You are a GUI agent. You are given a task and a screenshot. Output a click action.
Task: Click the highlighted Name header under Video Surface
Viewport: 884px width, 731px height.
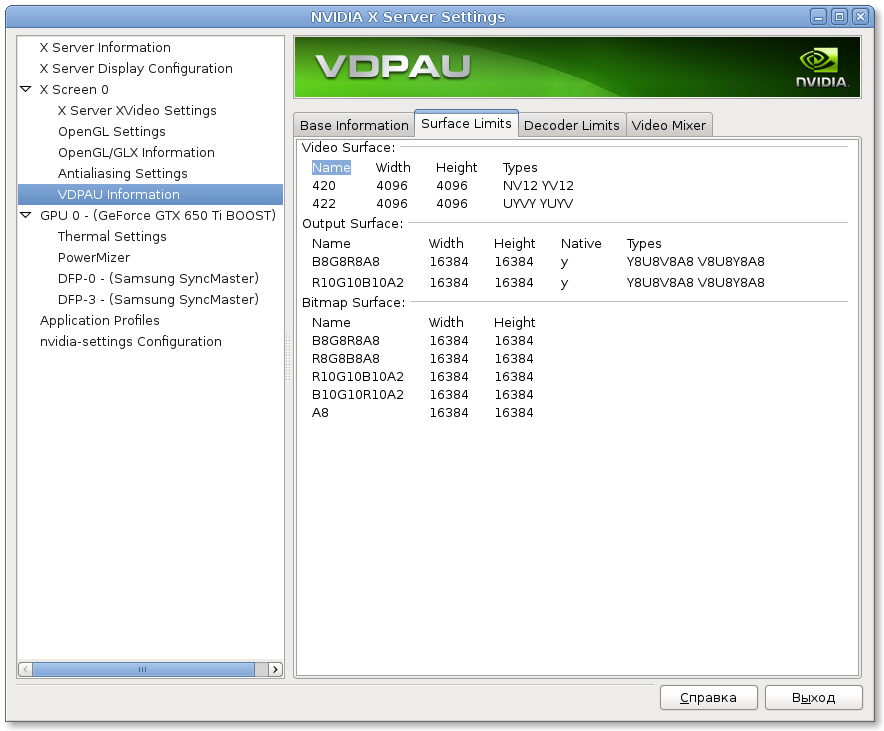point(332,167)
